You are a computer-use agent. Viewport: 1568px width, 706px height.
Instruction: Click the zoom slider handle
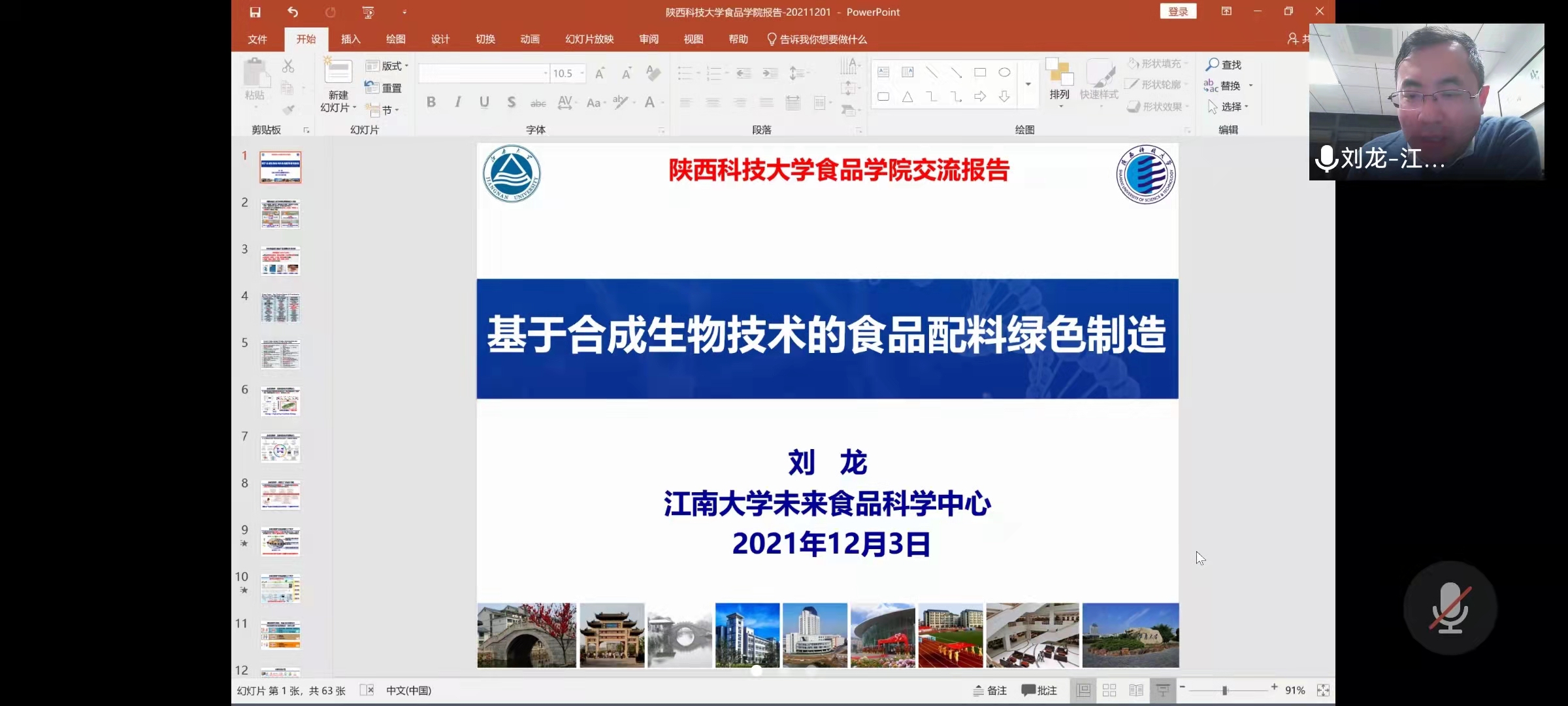tap(1225, 690)
